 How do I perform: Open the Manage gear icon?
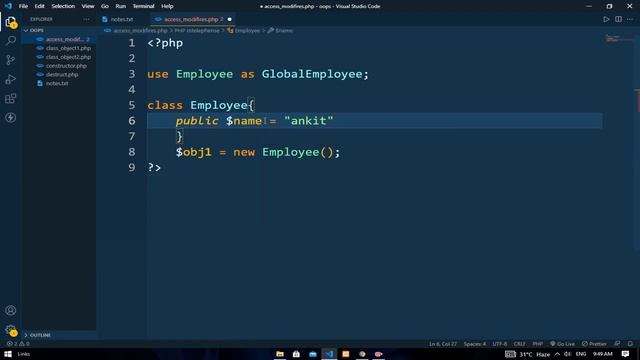[x=11, y=330]
